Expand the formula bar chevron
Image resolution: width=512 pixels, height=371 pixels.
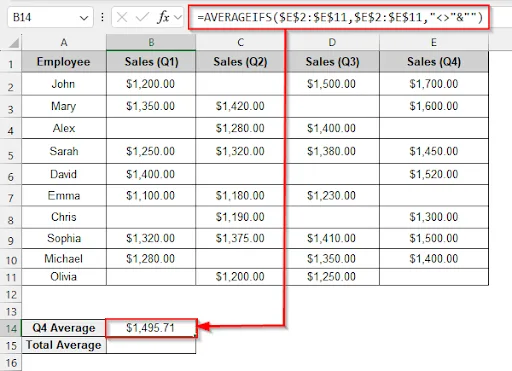pyautogui.click(x=178, y=17)
